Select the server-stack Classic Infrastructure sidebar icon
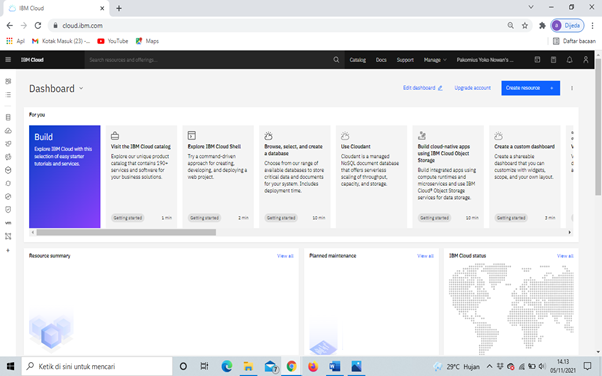This screenshot has width=602, height=376. pos(8,117)
